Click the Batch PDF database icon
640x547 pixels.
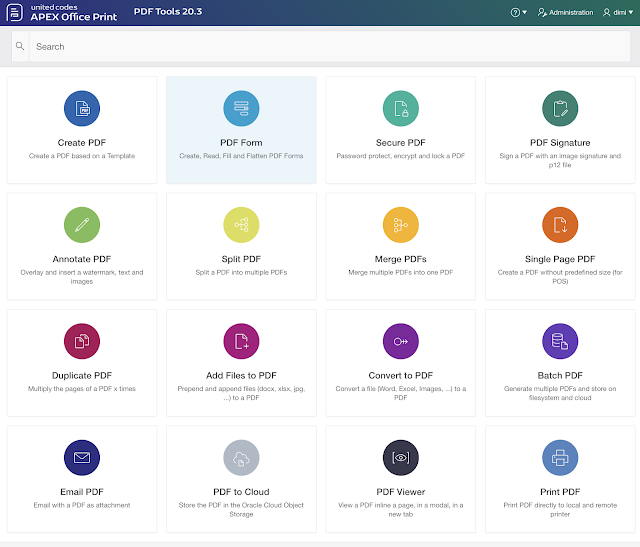point(560,341)
